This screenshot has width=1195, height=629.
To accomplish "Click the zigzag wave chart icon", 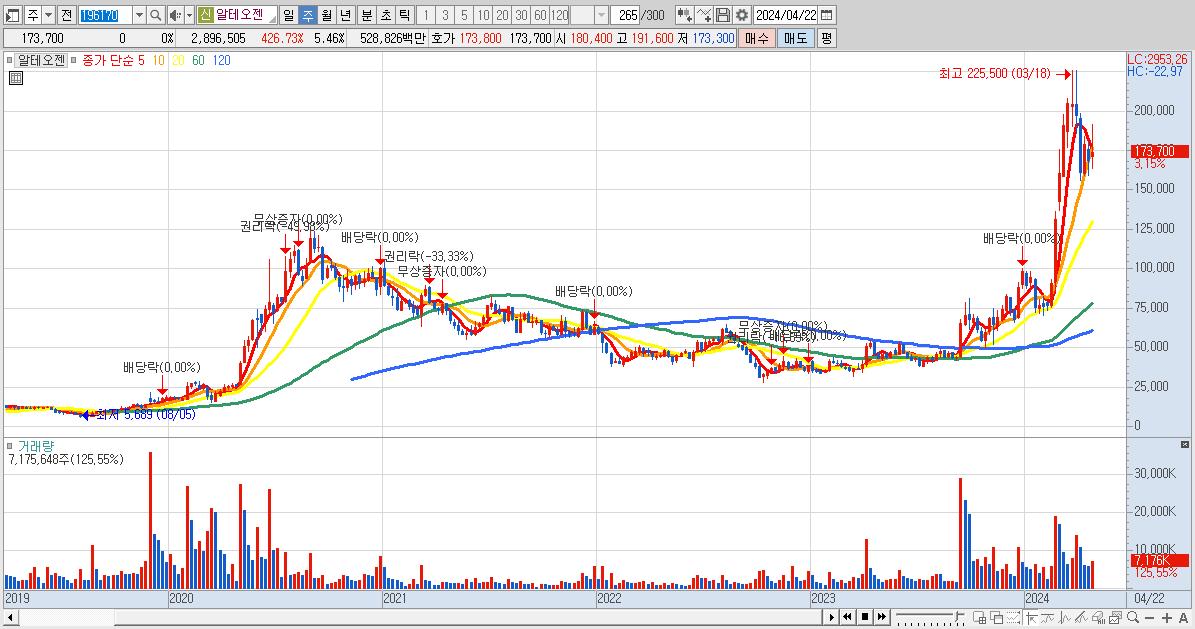I will 1065,617.
